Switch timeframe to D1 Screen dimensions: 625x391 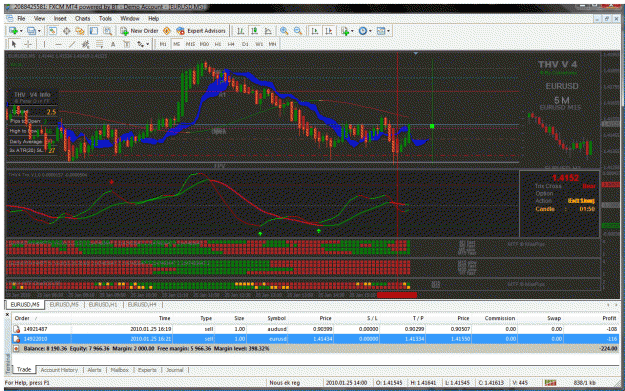pyautogui.click(x=245, y=44)
